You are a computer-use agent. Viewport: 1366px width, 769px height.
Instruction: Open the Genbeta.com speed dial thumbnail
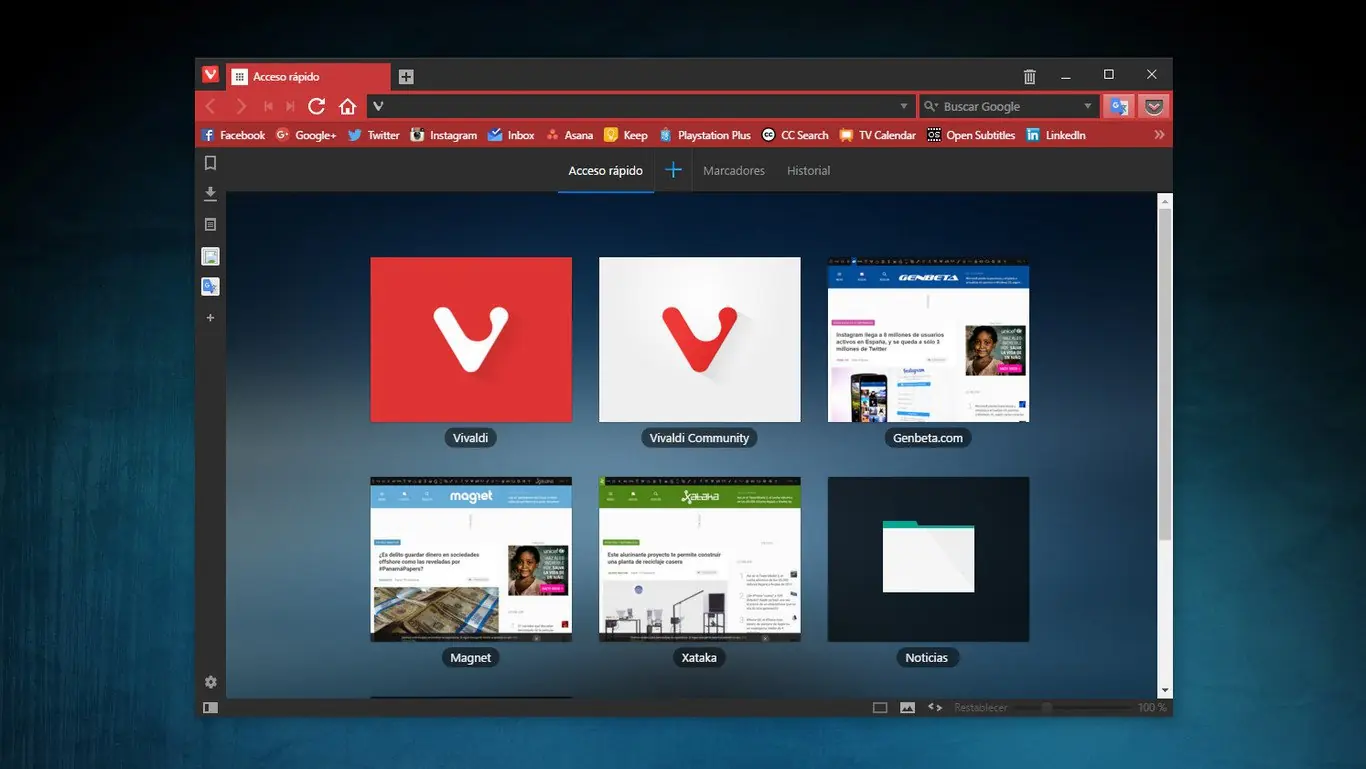pyautogui.click(x=928, y=340)
